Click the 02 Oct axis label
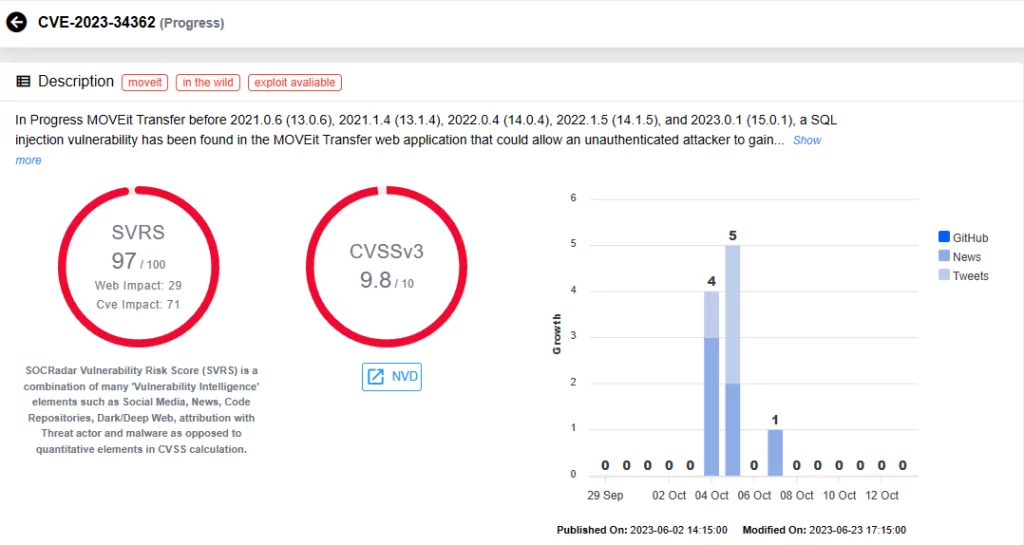 coord(669,495)
